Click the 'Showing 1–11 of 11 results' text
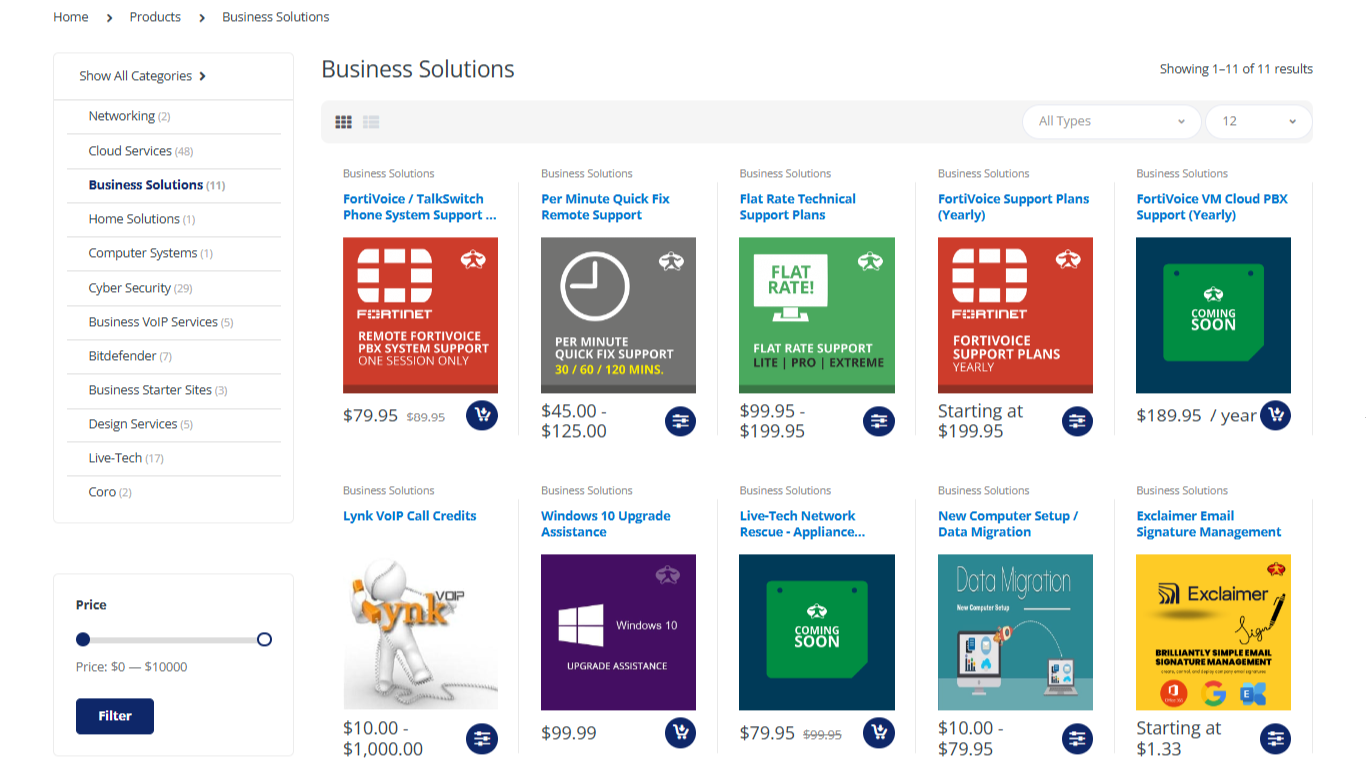This screenshot has width=1366, height=768. pos(1236,69)
